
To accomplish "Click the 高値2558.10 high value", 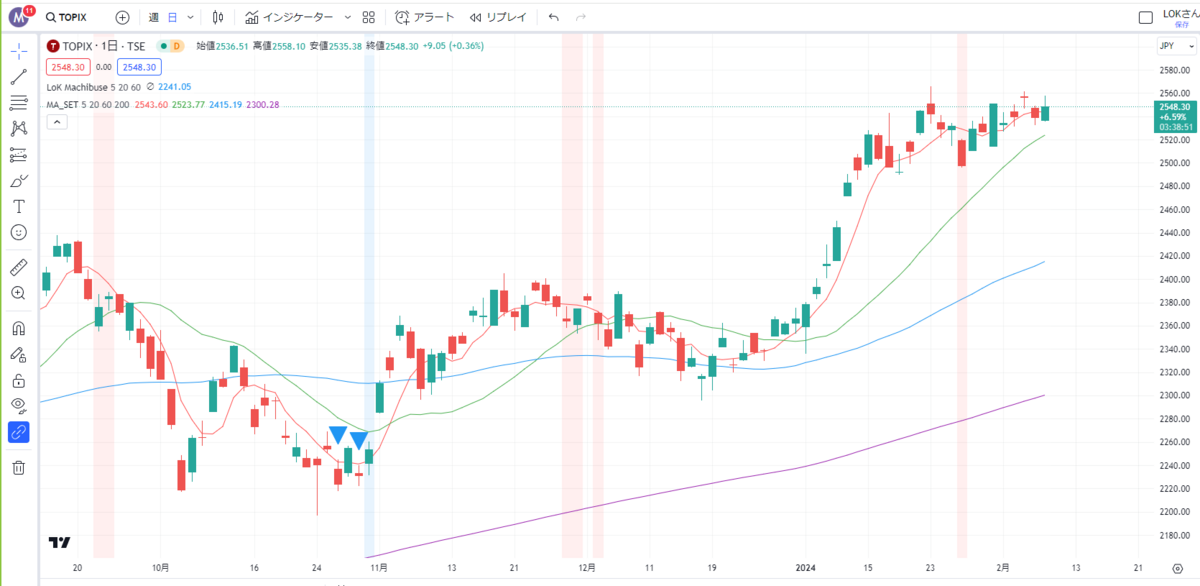I will pos(278,46).
